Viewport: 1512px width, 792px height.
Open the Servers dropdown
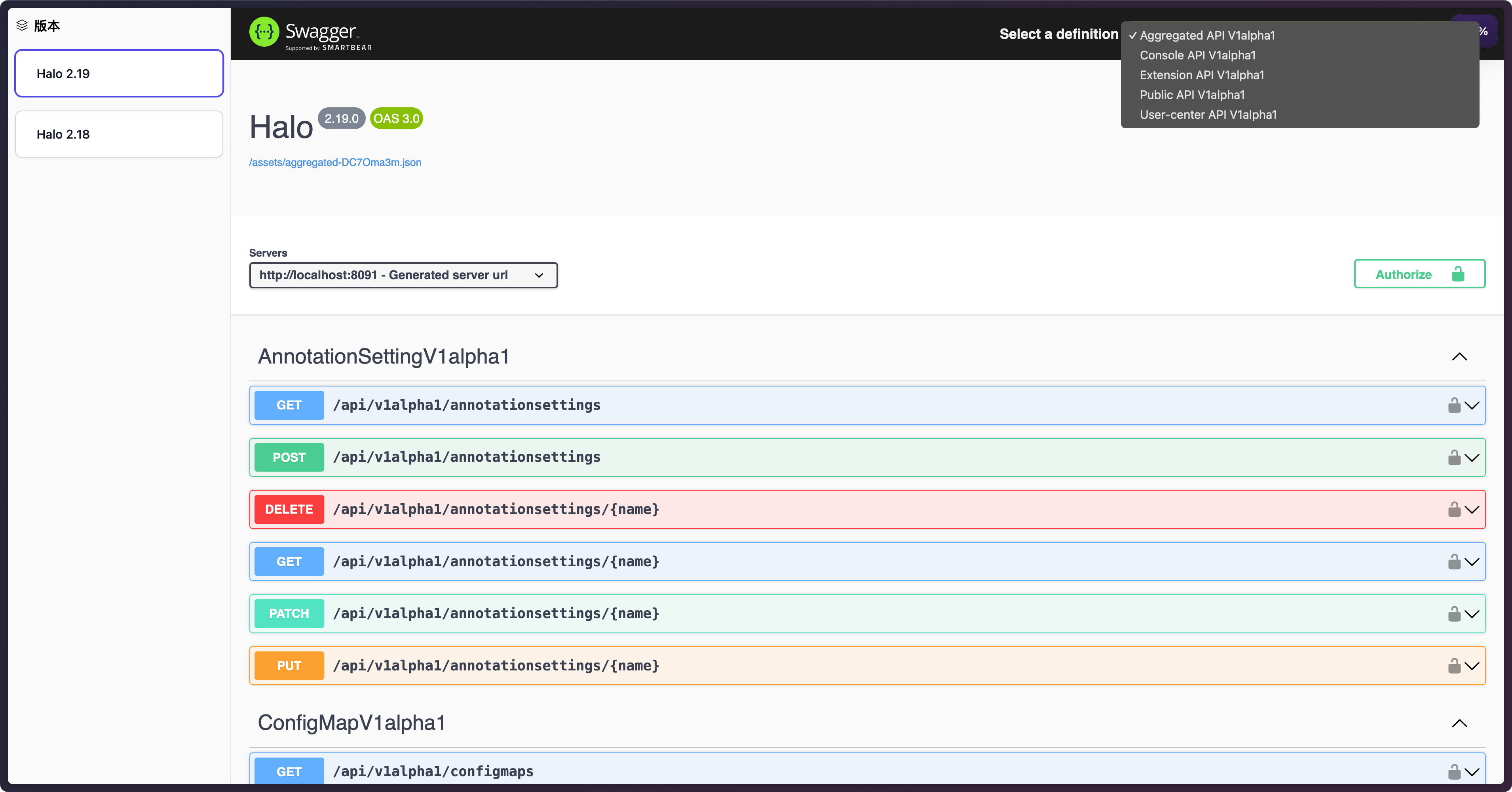403,275
